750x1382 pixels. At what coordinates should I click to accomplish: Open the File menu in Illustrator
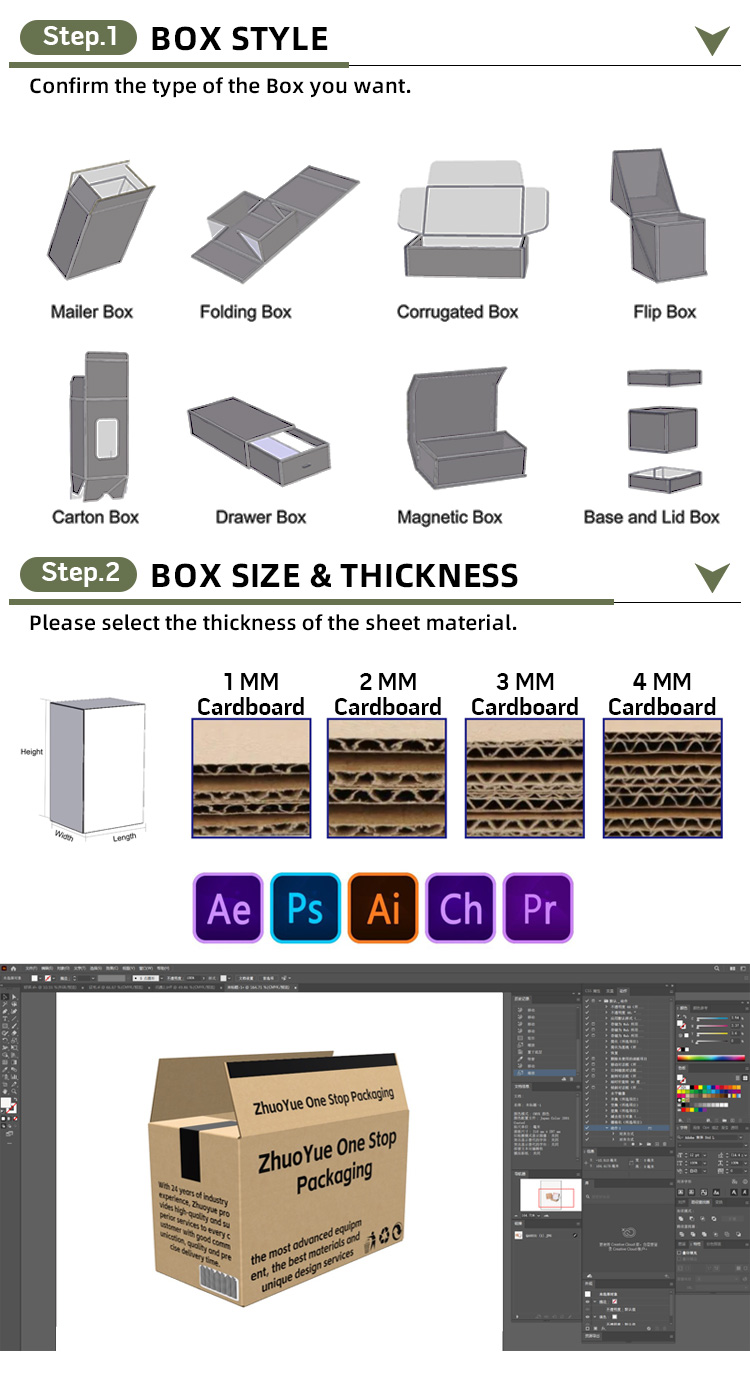click(x=31, y=969)
